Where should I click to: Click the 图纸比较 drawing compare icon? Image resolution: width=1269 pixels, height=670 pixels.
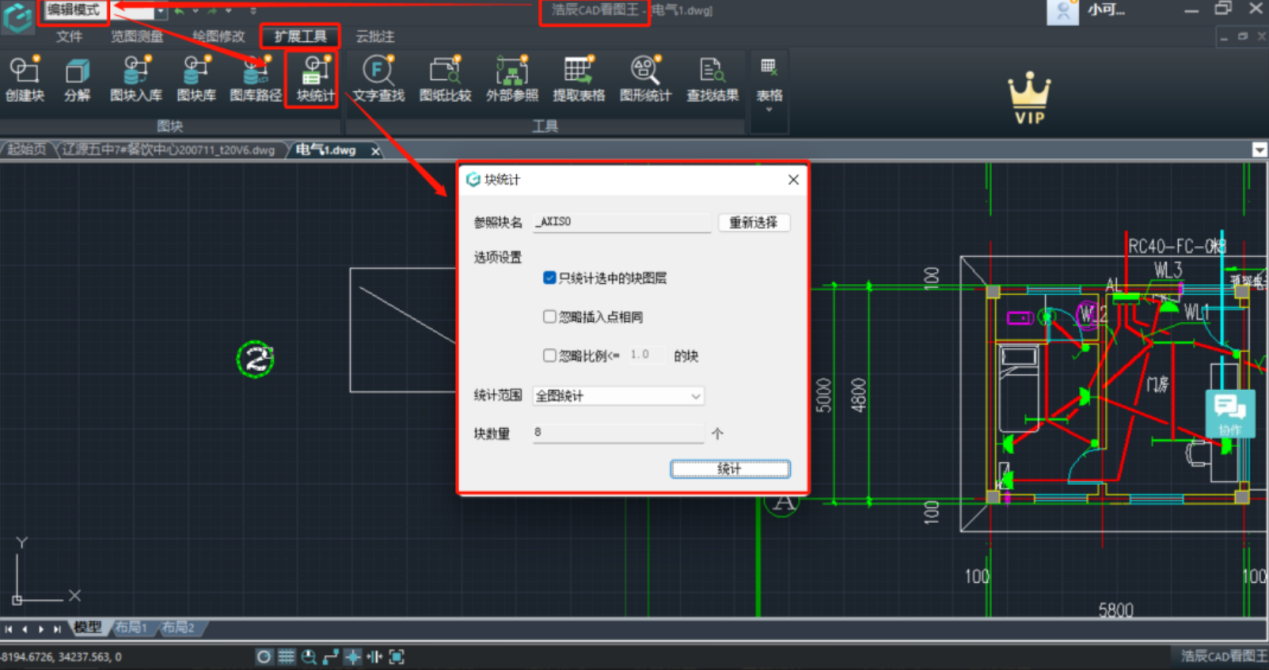pyautogui.click(x=445, y=70)
